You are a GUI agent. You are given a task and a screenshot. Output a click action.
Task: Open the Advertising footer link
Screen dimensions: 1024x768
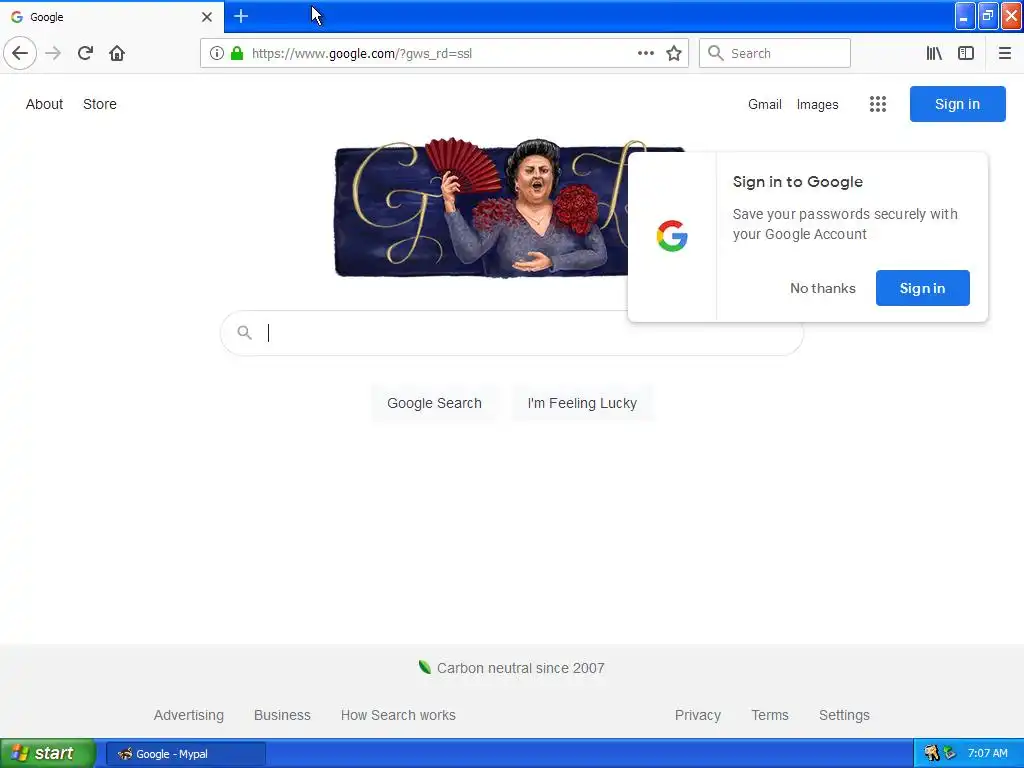click(x=189, y=715)
